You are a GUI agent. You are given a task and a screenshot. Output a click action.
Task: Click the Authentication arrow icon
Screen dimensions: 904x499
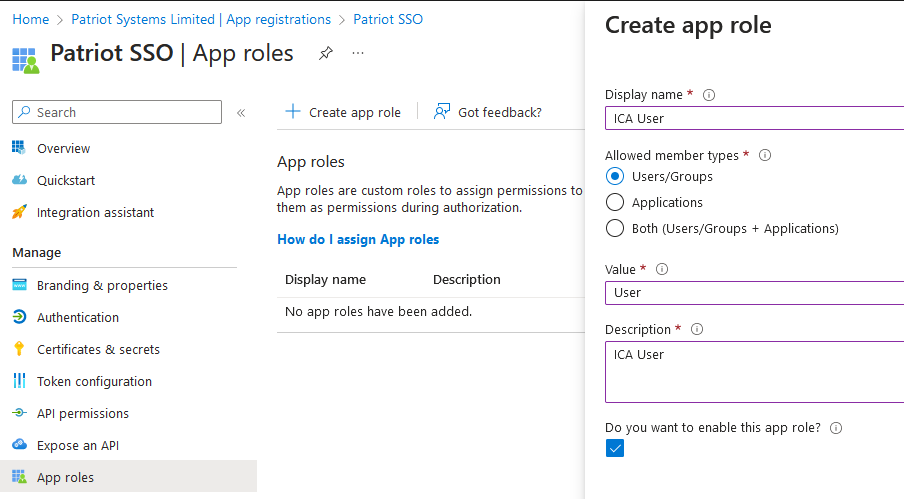[x=19, y=317]
